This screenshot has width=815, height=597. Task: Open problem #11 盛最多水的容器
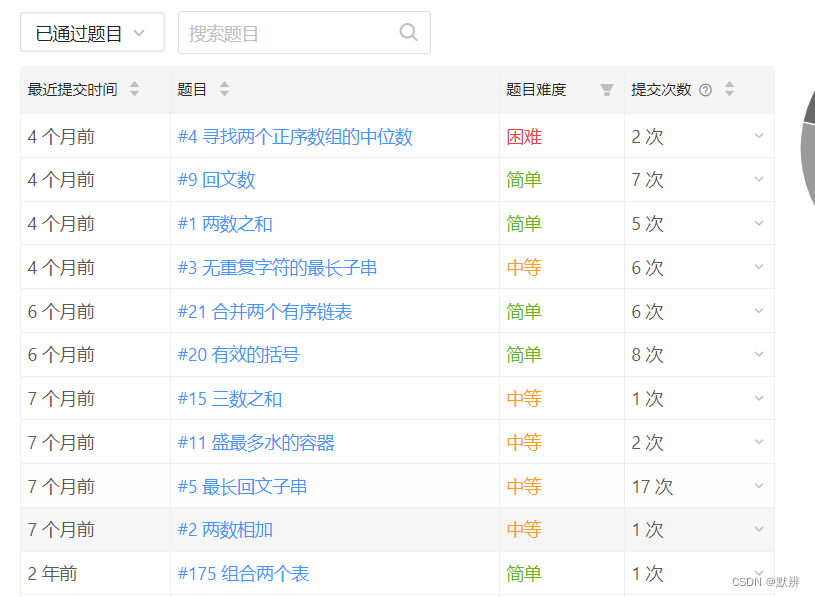point(256,443)
